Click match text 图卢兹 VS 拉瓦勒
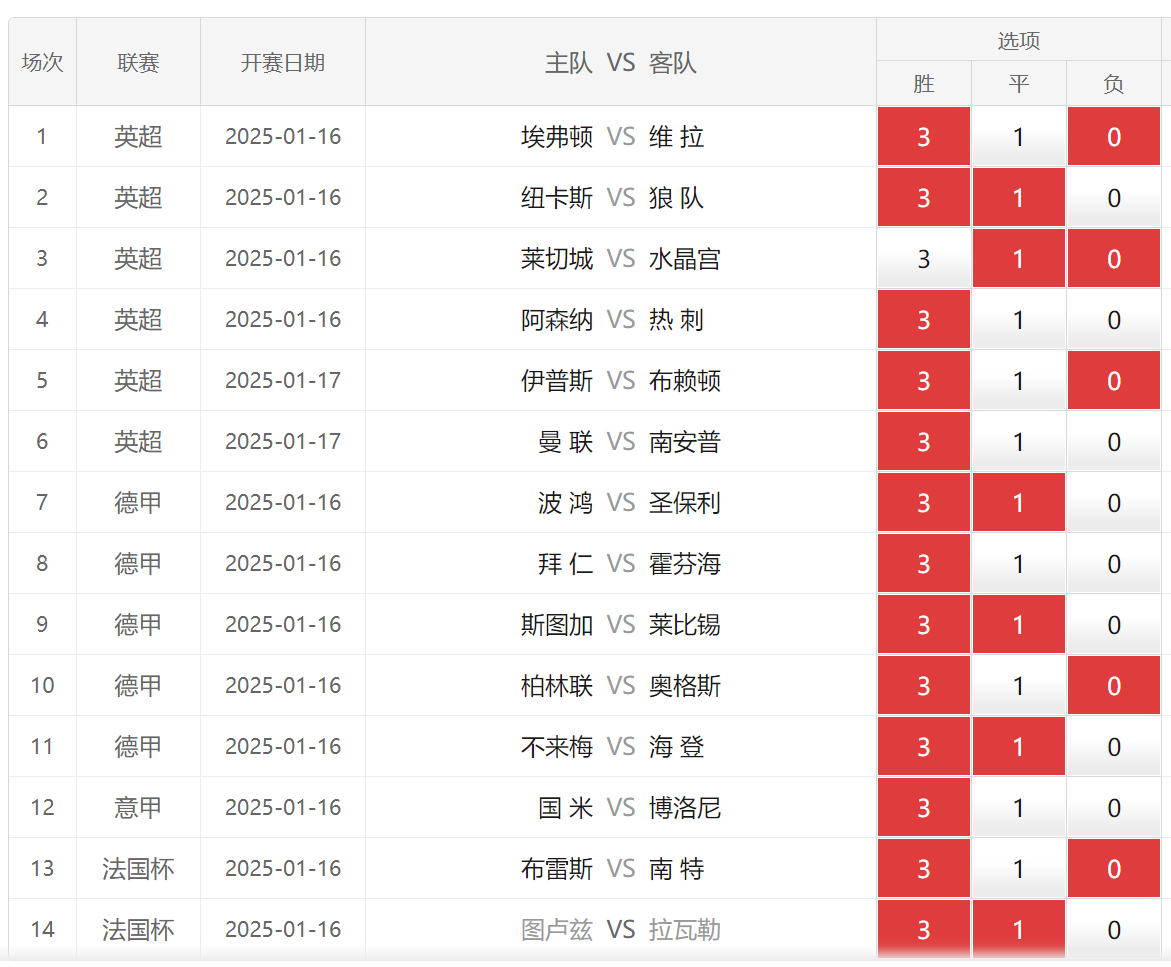The width and height of the screenshot is (1171, 967). pyautogui.click(x=621, y=930)
